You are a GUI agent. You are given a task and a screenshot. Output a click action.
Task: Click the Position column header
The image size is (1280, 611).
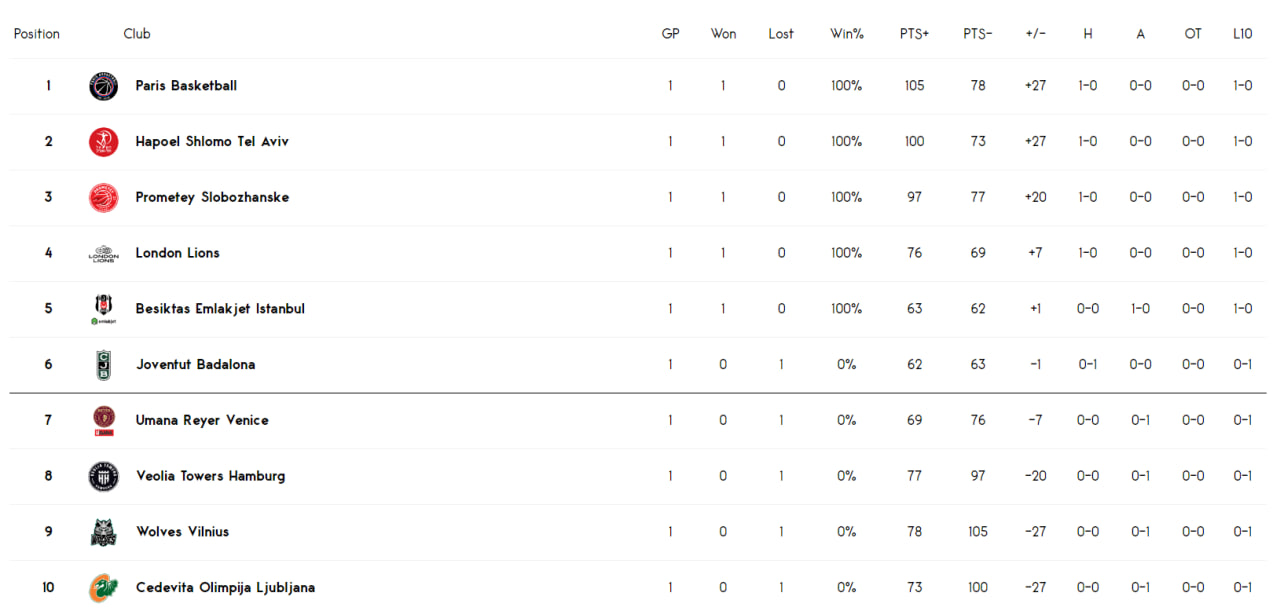pos(37,34)
